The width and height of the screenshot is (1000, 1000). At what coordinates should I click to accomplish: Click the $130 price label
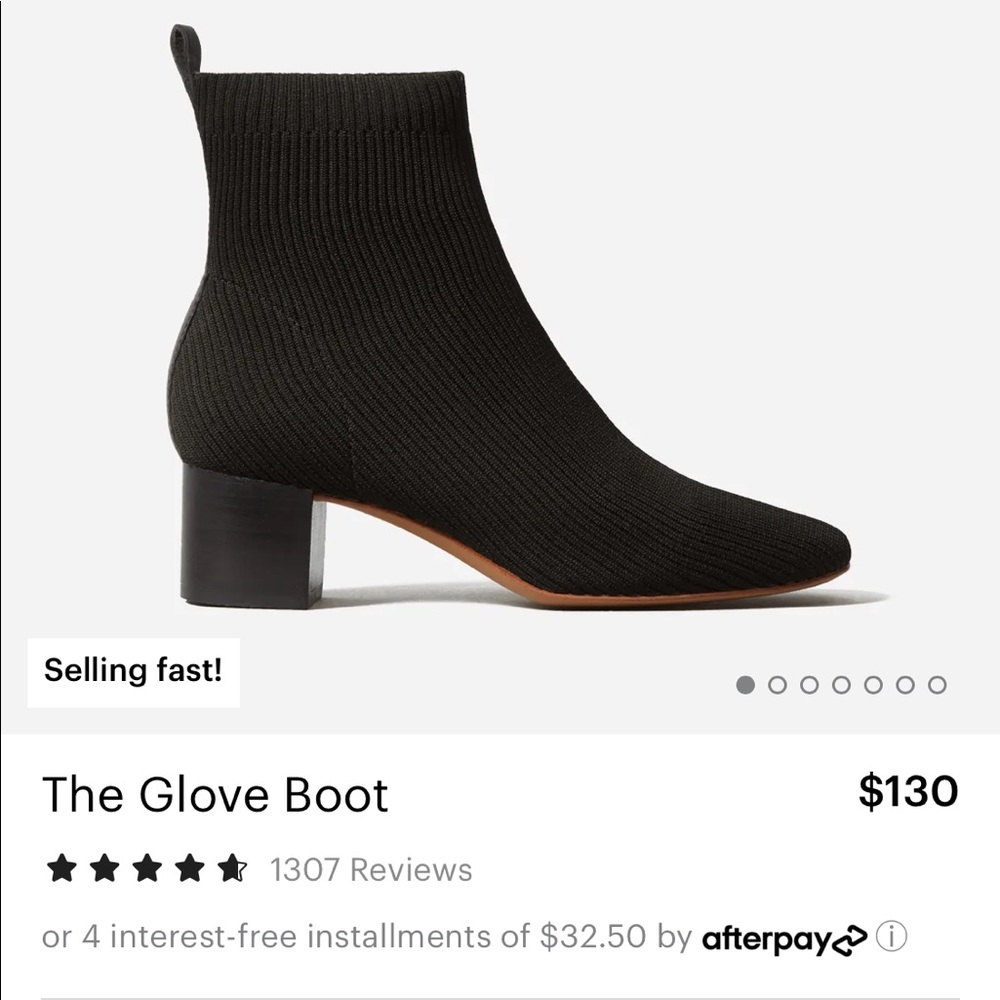[906, 791]
